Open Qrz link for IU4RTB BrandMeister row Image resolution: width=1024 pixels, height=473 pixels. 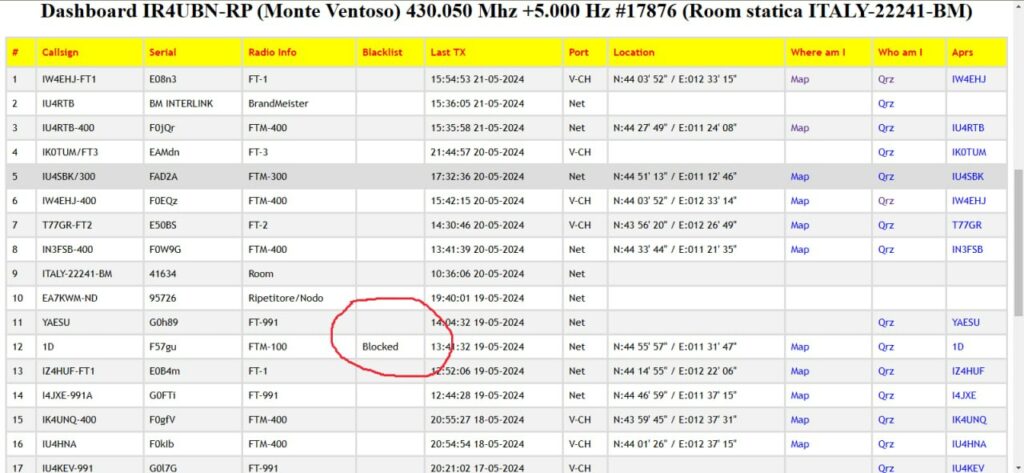pyautogui.click(x=886, y=104)
